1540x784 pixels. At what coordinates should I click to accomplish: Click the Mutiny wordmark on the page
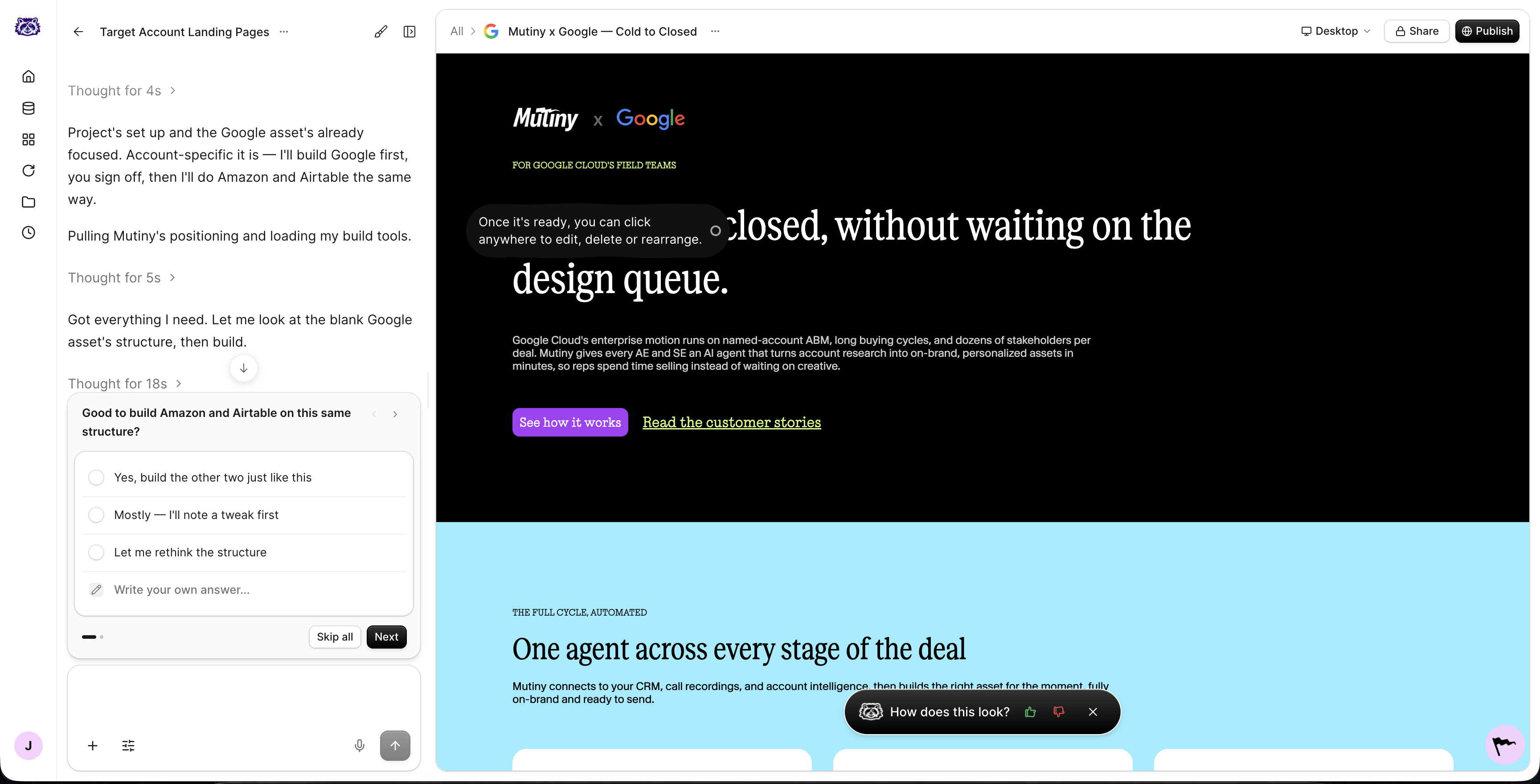click(546, 119)
